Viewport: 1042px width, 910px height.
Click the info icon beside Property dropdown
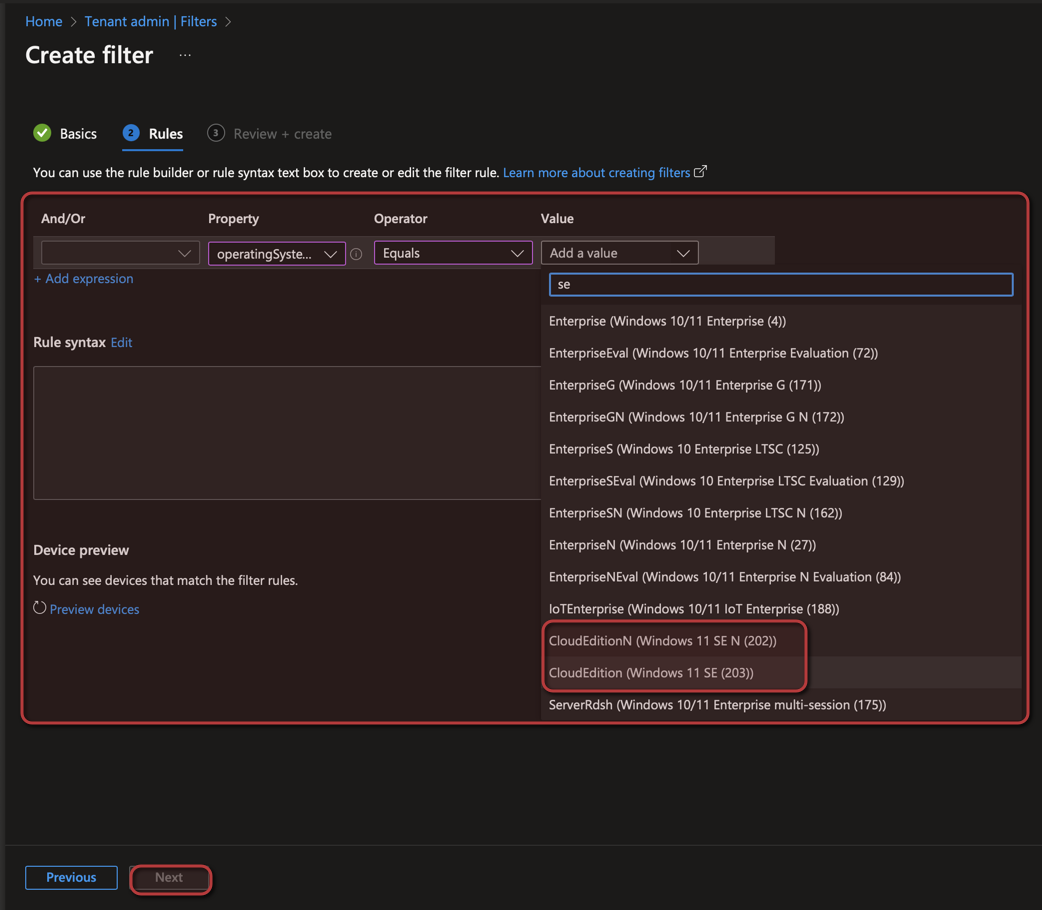356,254
